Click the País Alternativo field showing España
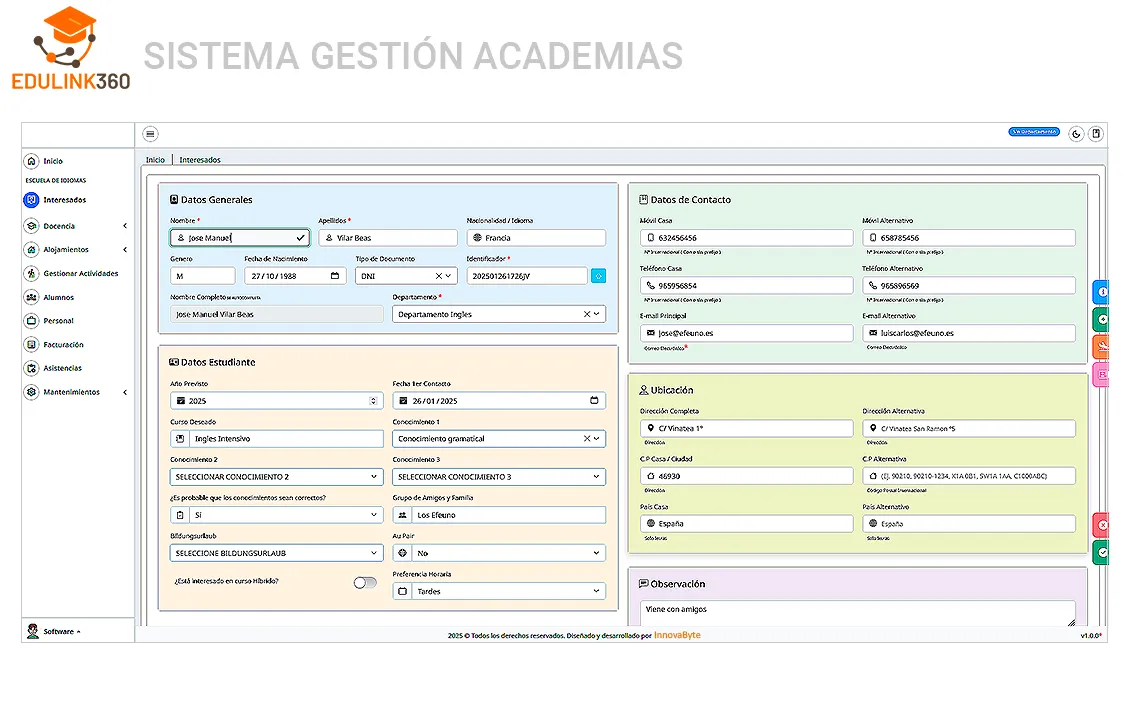This screenshot has height=704, width=1125. pyautogui.click(x=969, y=524)
